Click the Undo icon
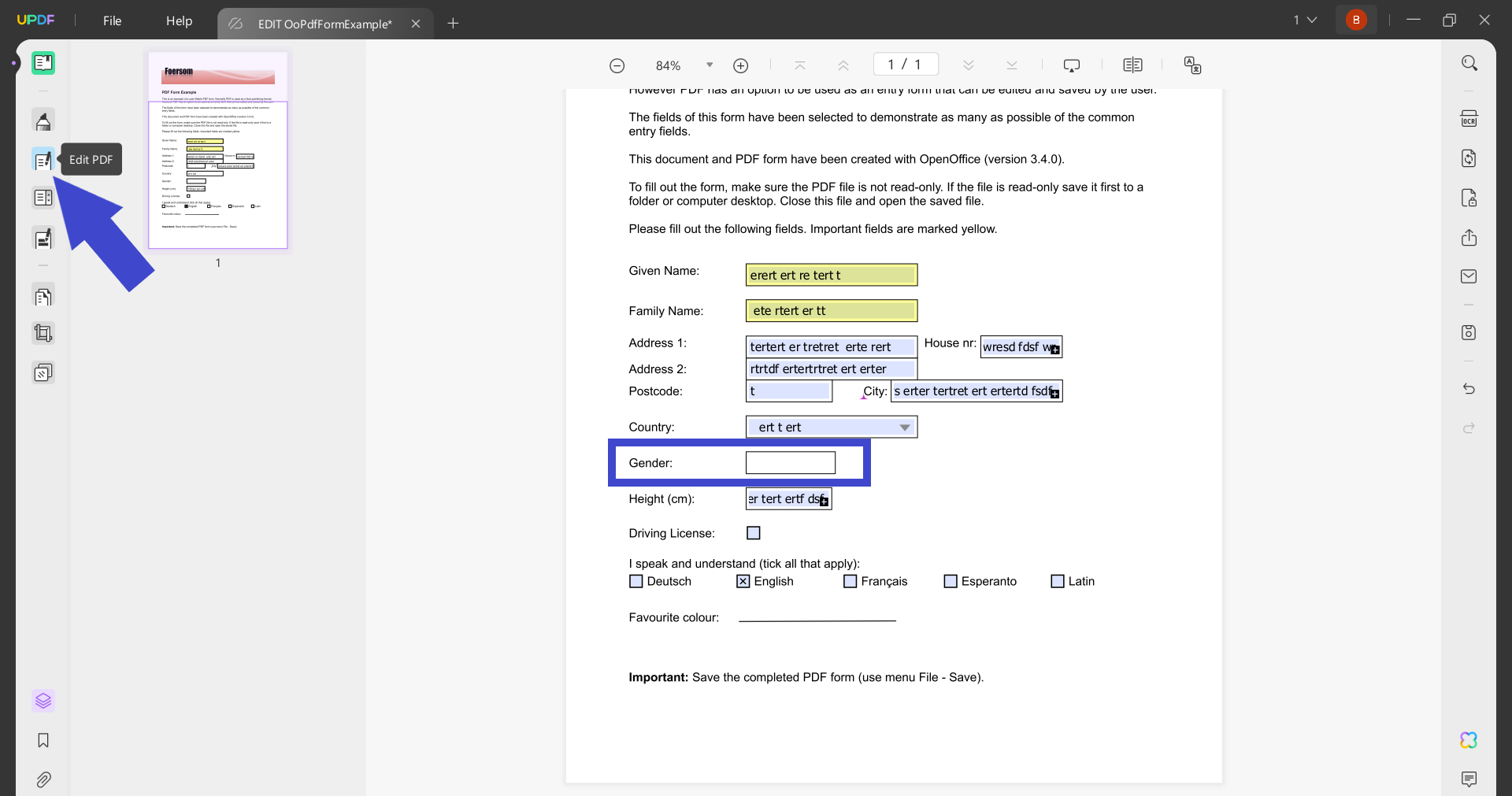The height and width of the screenshot is (796, 1512). point(1469,388)
